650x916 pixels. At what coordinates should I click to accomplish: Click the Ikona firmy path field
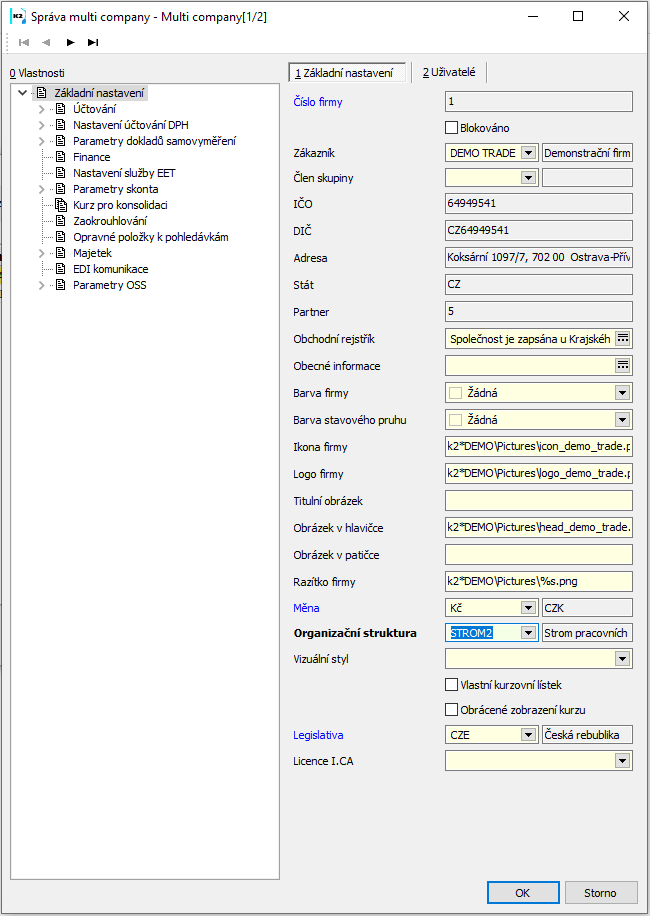538,446
